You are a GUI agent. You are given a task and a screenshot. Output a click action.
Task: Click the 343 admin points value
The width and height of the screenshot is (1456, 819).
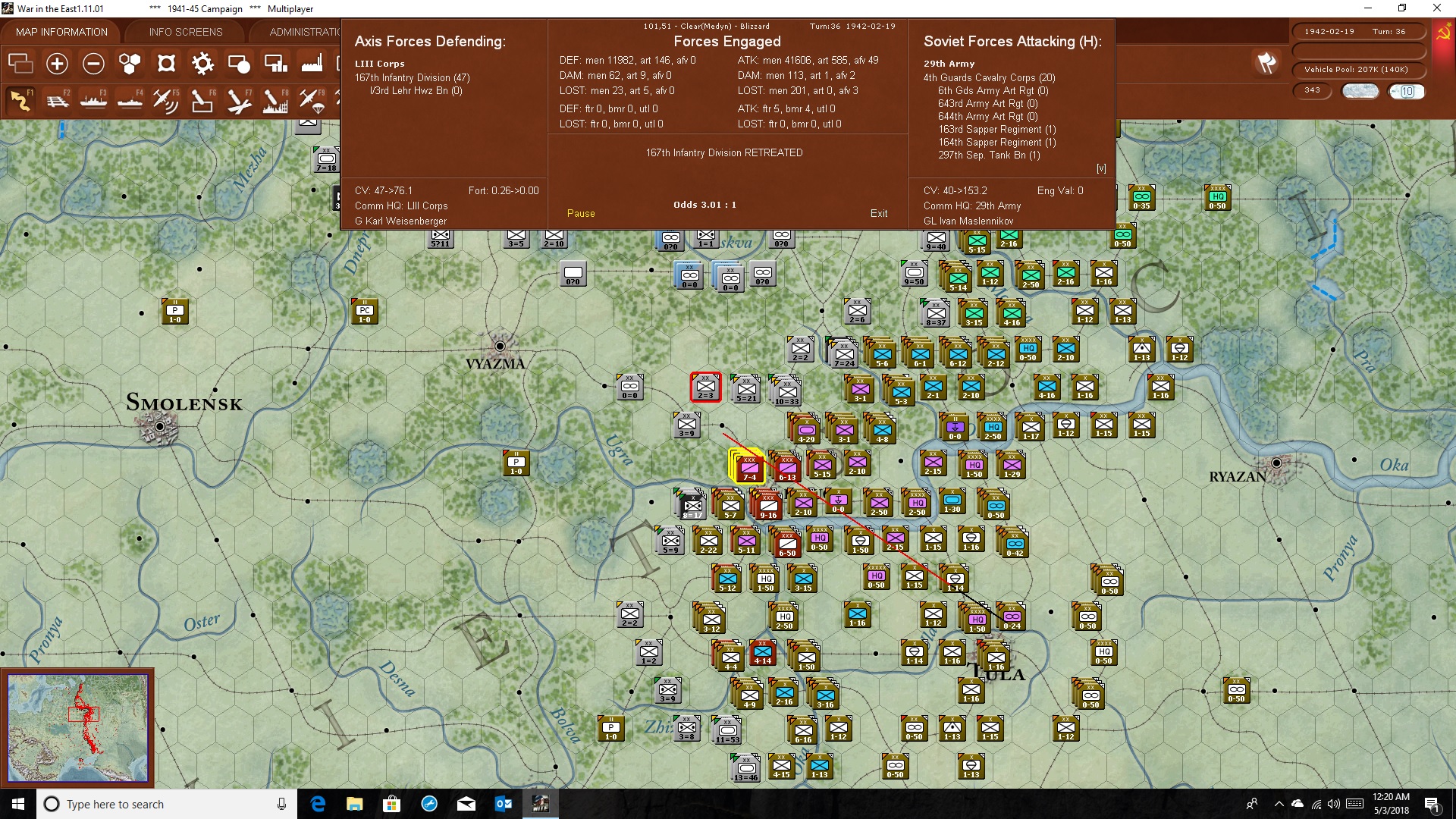pyautogui.click(x=1312, y=90)
